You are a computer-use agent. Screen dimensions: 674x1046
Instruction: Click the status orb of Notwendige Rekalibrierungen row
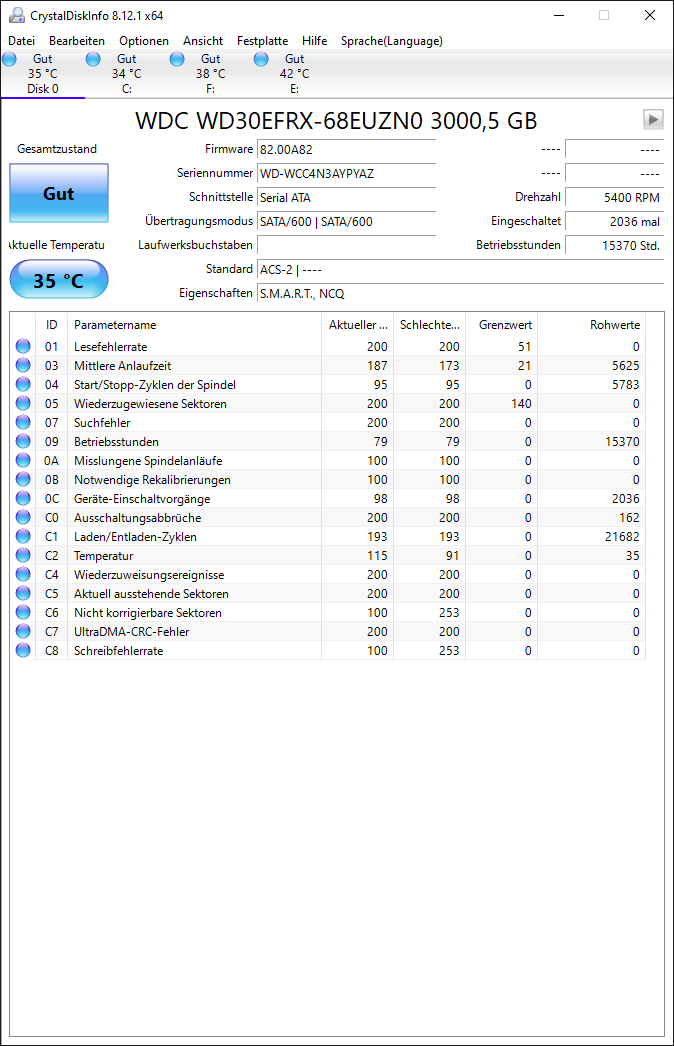[23, 479]
